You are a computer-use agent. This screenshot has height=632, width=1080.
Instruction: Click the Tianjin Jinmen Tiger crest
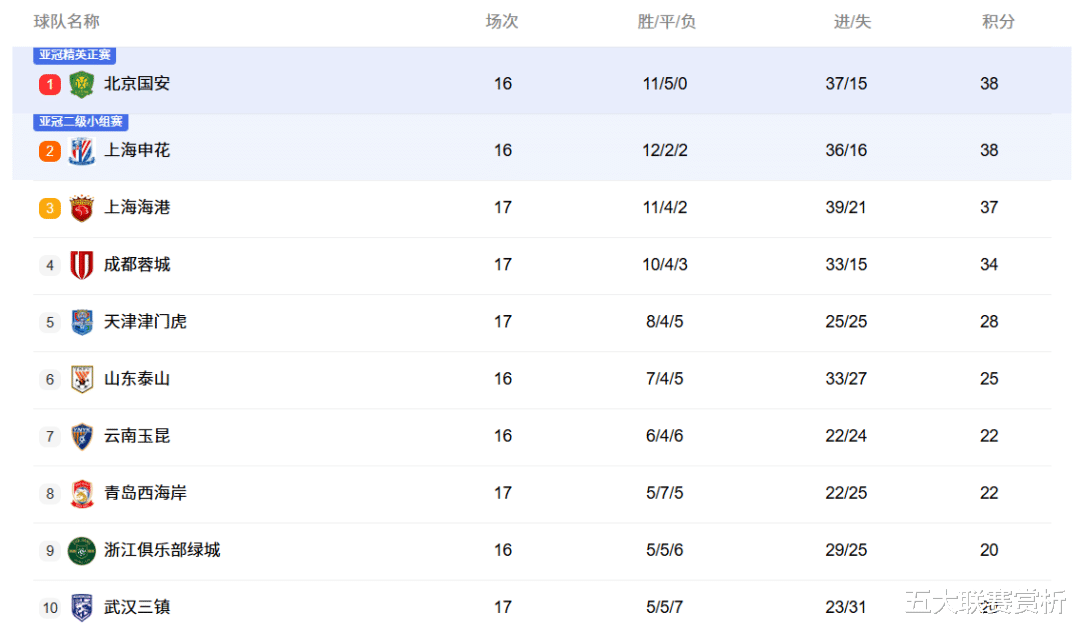tap(81, 322)
